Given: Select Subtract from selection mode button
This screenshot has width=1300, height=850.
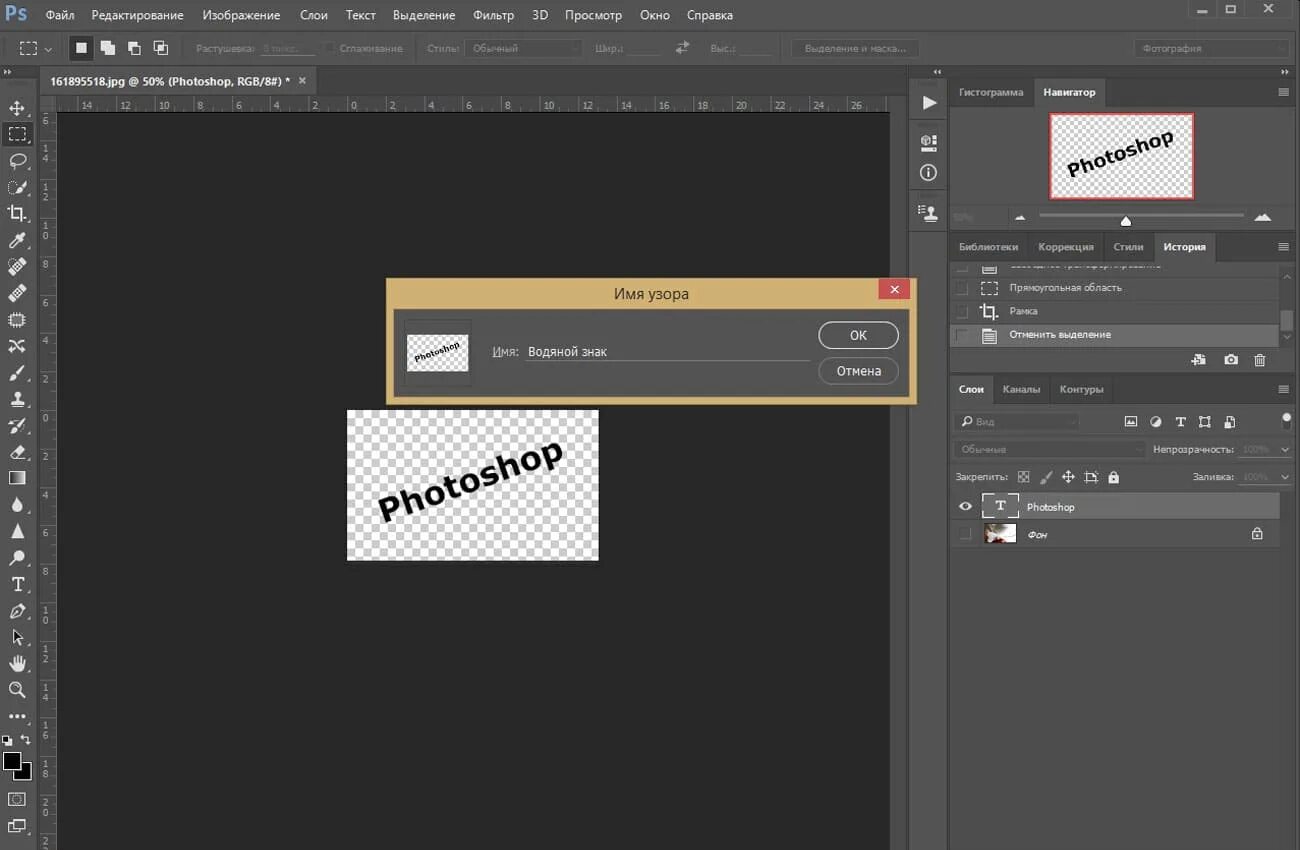Looking at the screenshot, I should [134, 48].
